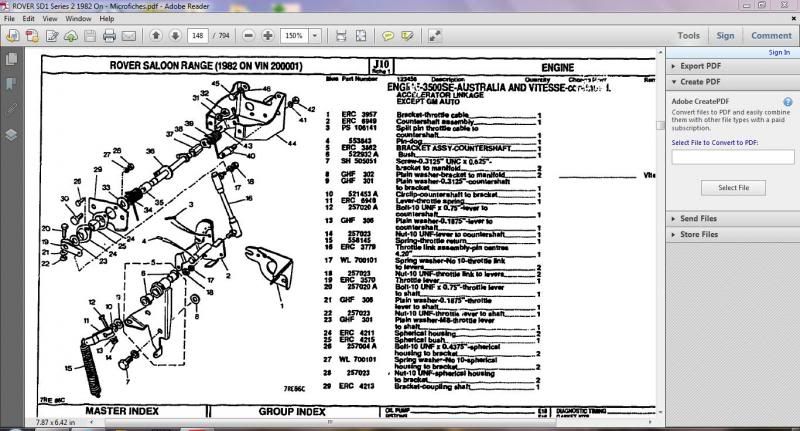800x431 pixels.
Task: Expand the Export PDF section
Action: point(674,65)
